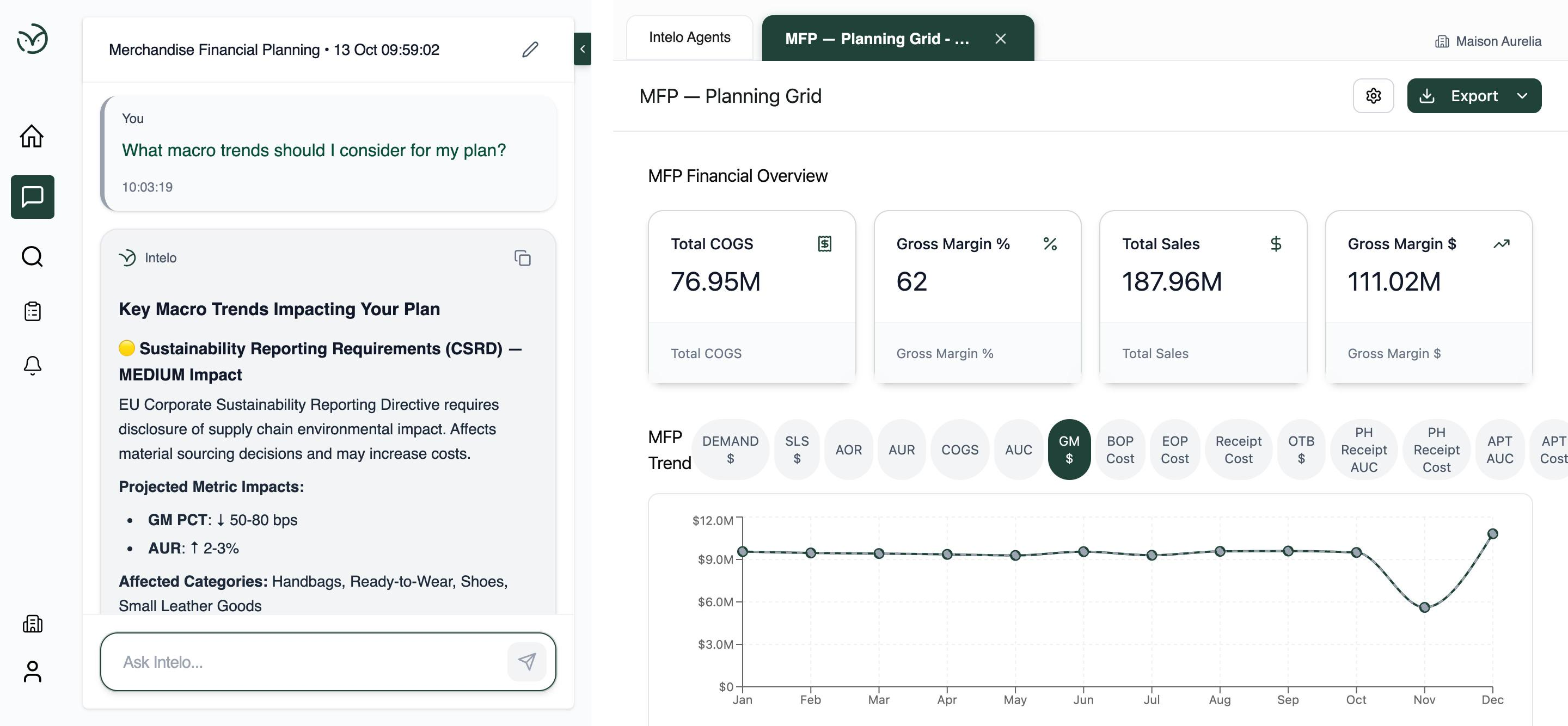
Task: Click the Gross Margin $ trend icon
Action: 1502,244
